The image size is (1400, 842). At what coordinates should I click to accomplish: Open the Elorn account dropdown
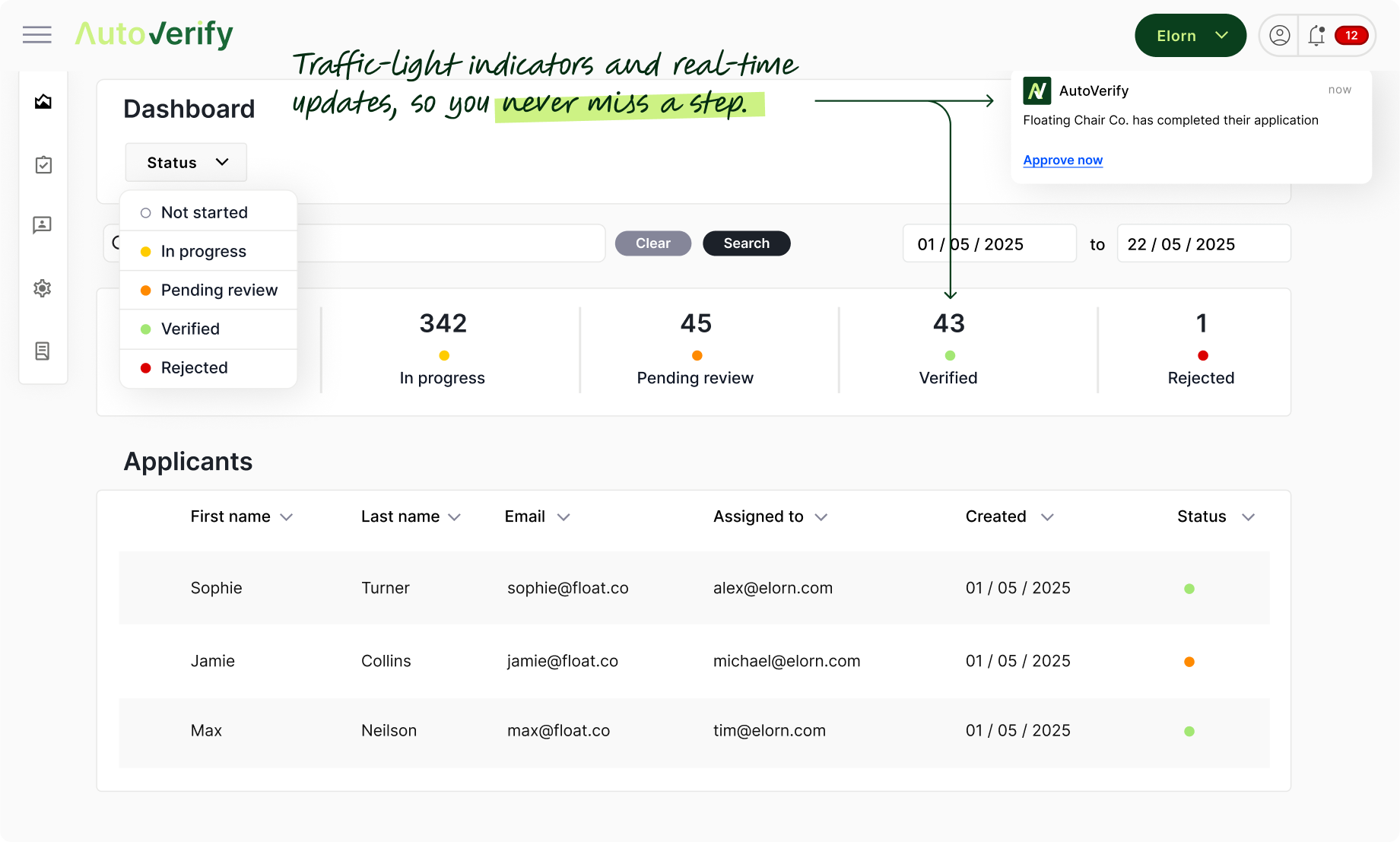coord(1190,35)
